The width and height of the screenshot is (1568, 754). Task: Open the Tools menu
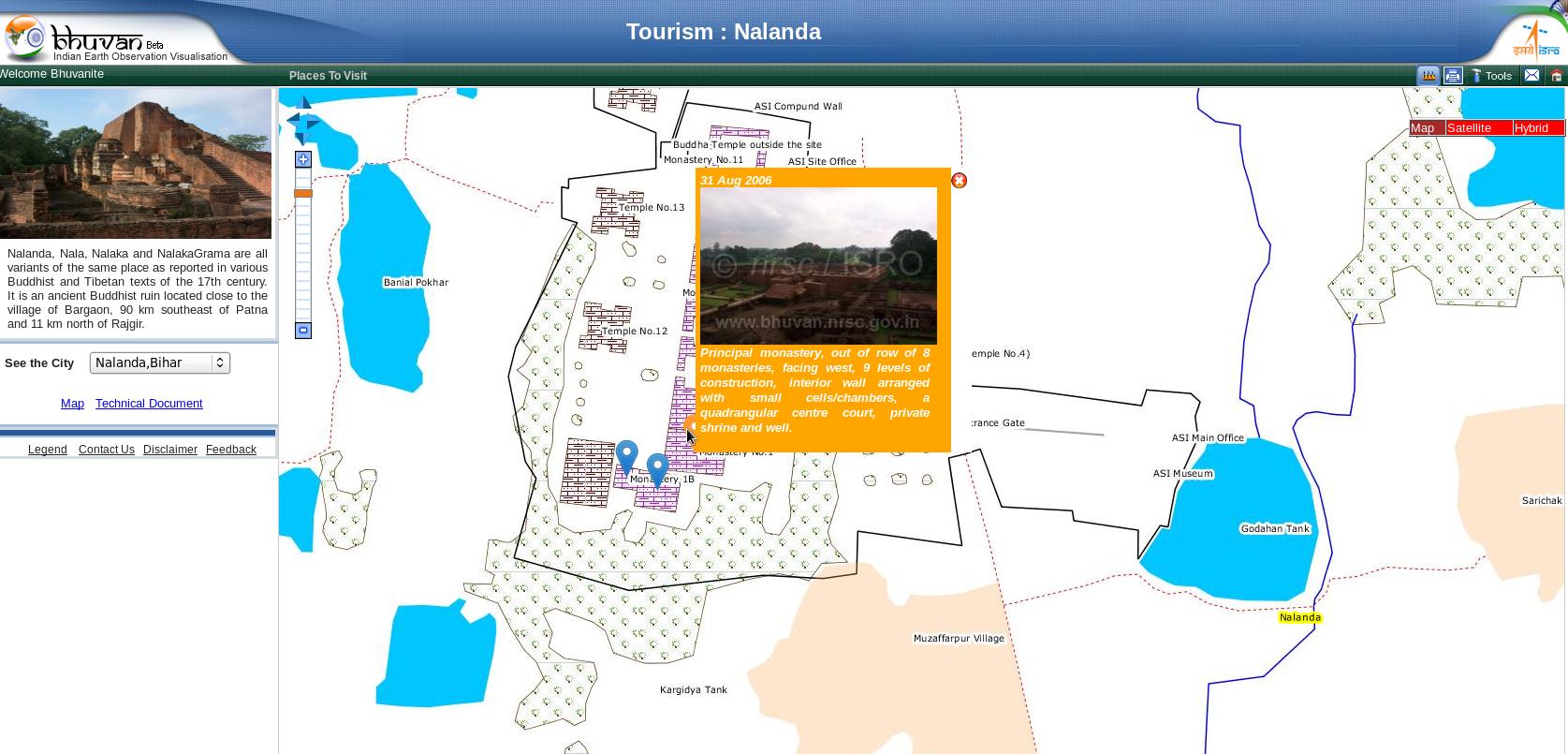[x=1491, y=76]
